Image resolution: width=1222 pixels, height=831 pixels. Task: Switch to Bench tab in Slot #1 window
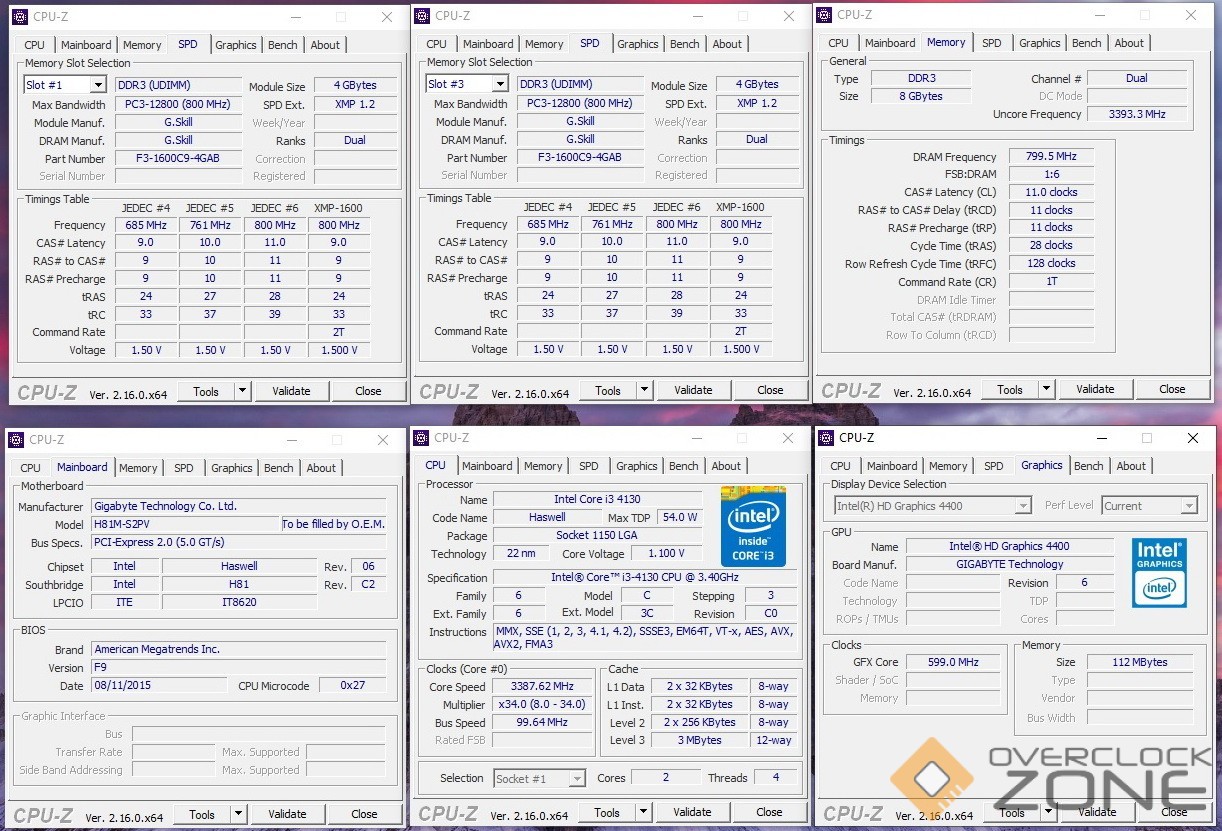pyautogui.click(x=283, y=45)
